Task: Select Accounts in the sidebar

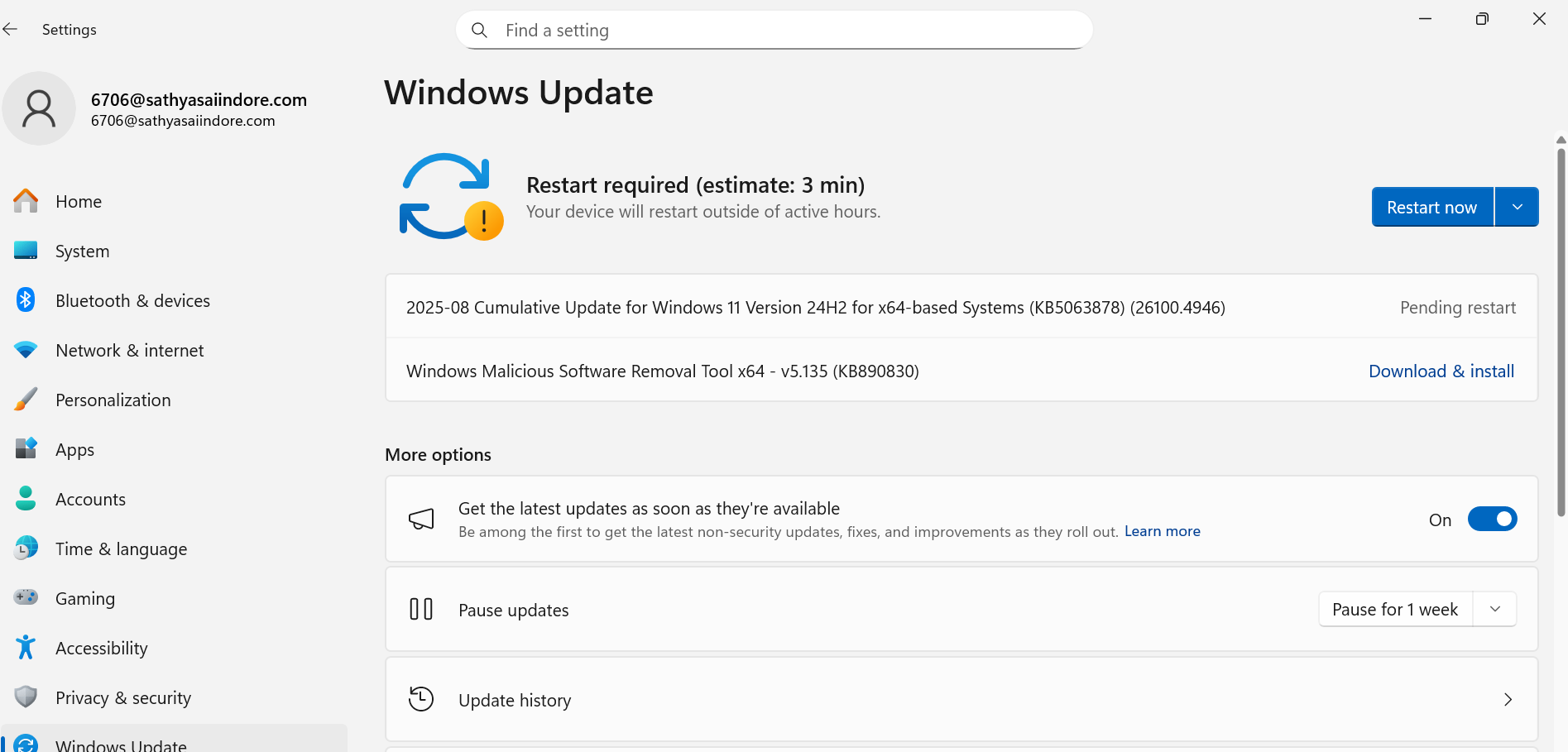Action: click(x=90, y=500)
